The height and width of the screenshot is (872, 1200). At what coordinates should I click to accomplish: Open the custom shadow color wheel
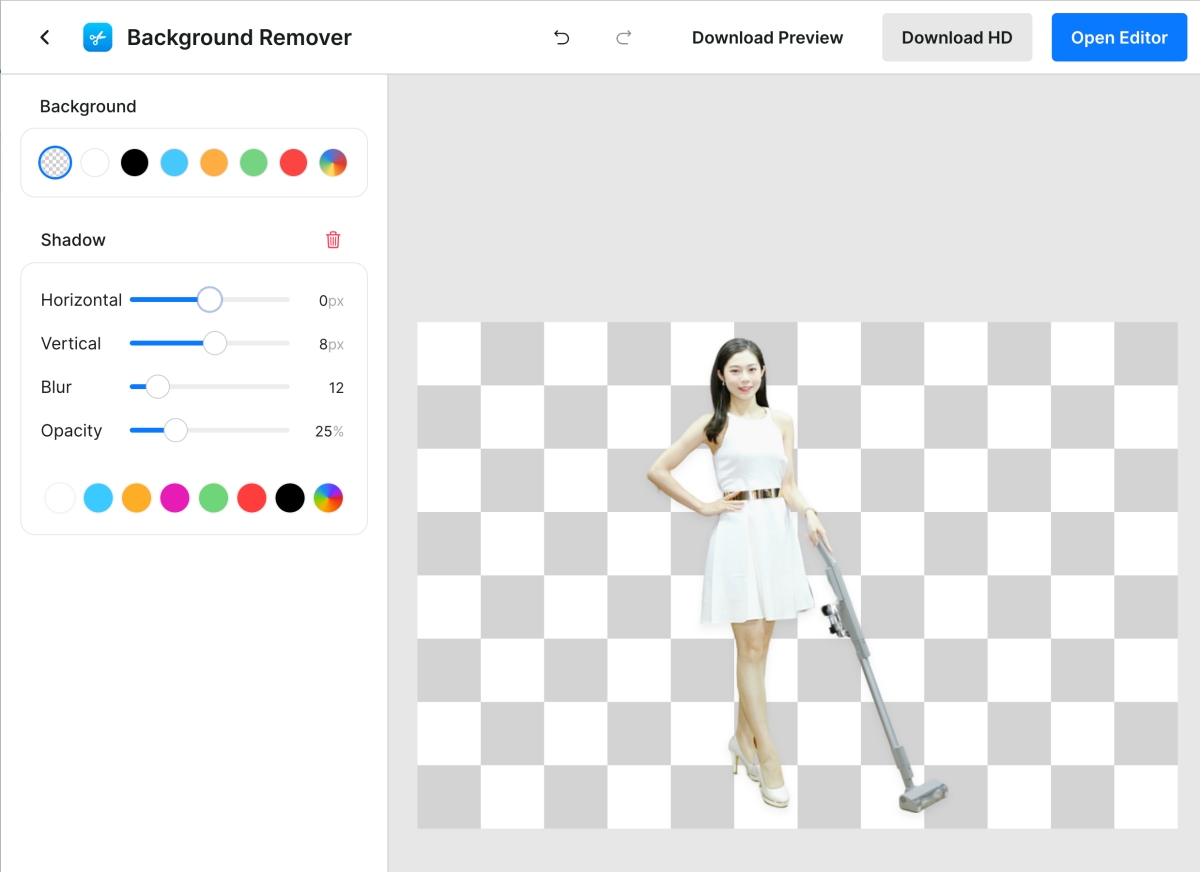tap(328, 498)
